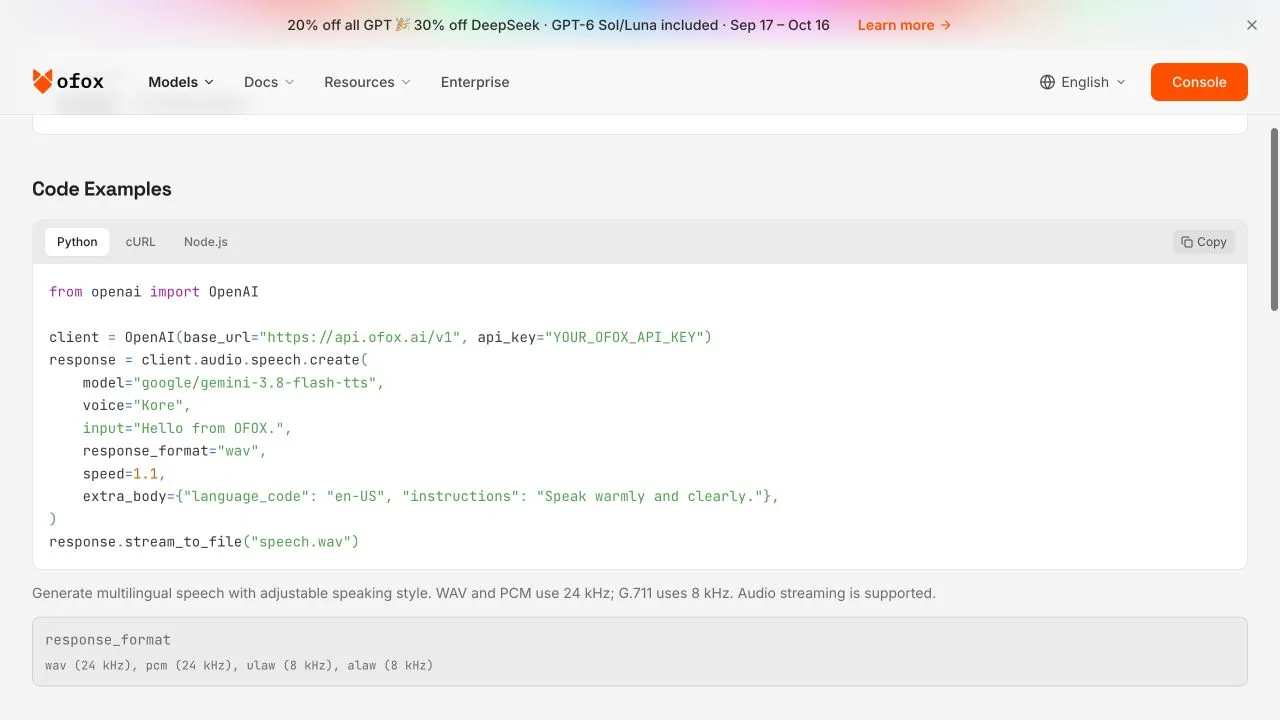Click the response_format label in the gray box

[108, 640]
